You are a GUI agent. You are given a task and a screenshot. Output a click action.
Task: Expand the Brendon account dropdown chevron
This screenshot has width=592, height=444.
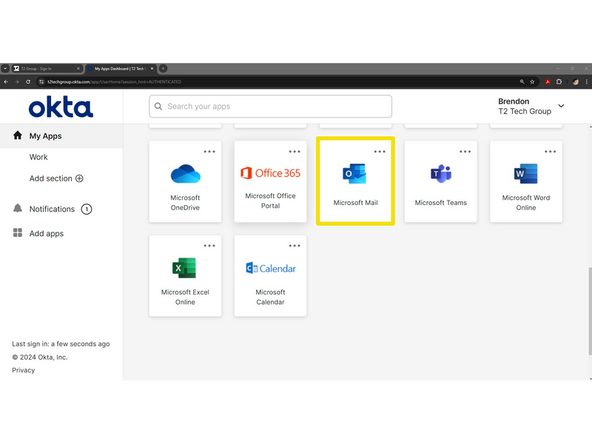pyautogui.click(x=561, y=106)
